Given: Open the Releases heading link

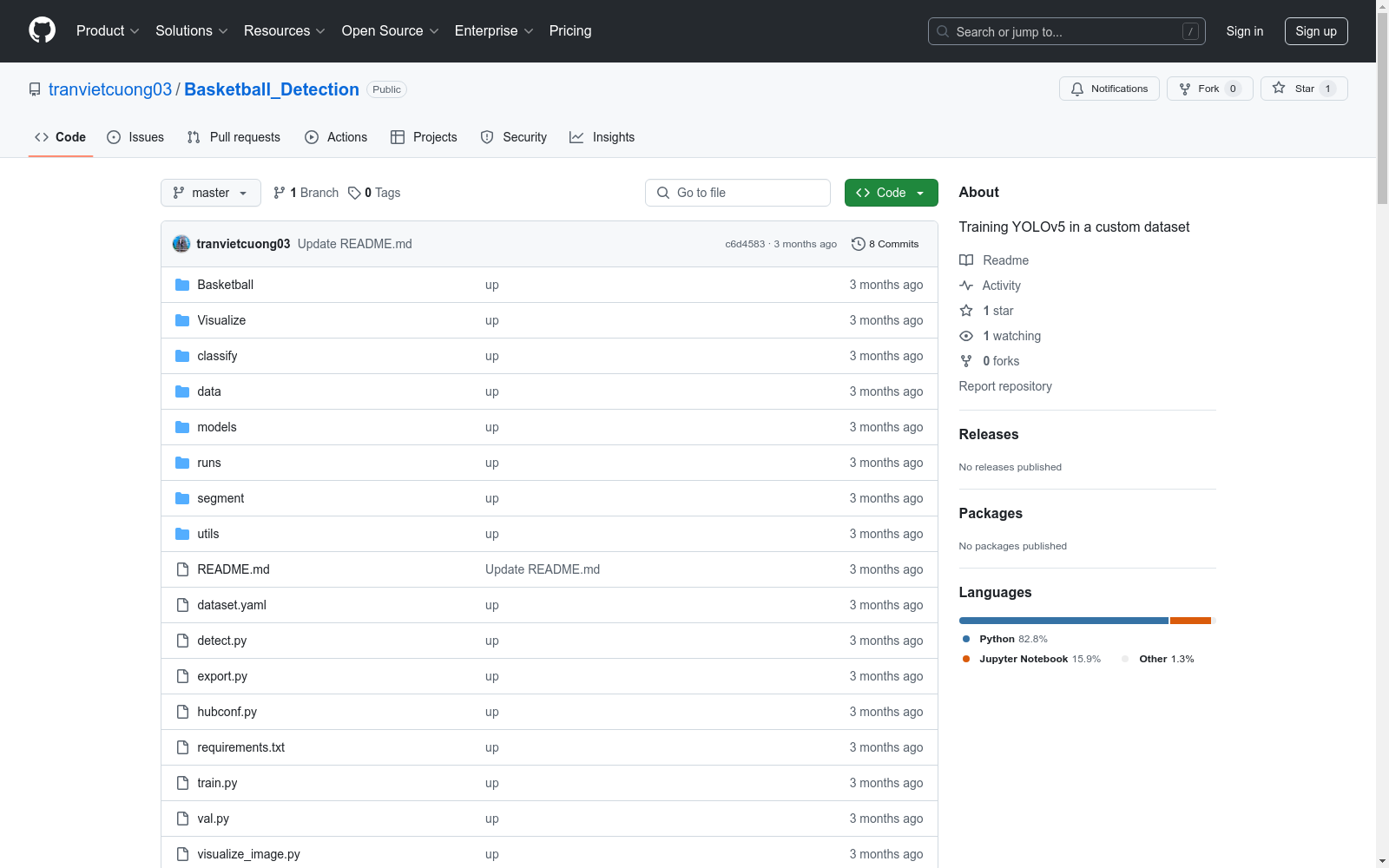Looking at the screenshot, I should 989,434.
